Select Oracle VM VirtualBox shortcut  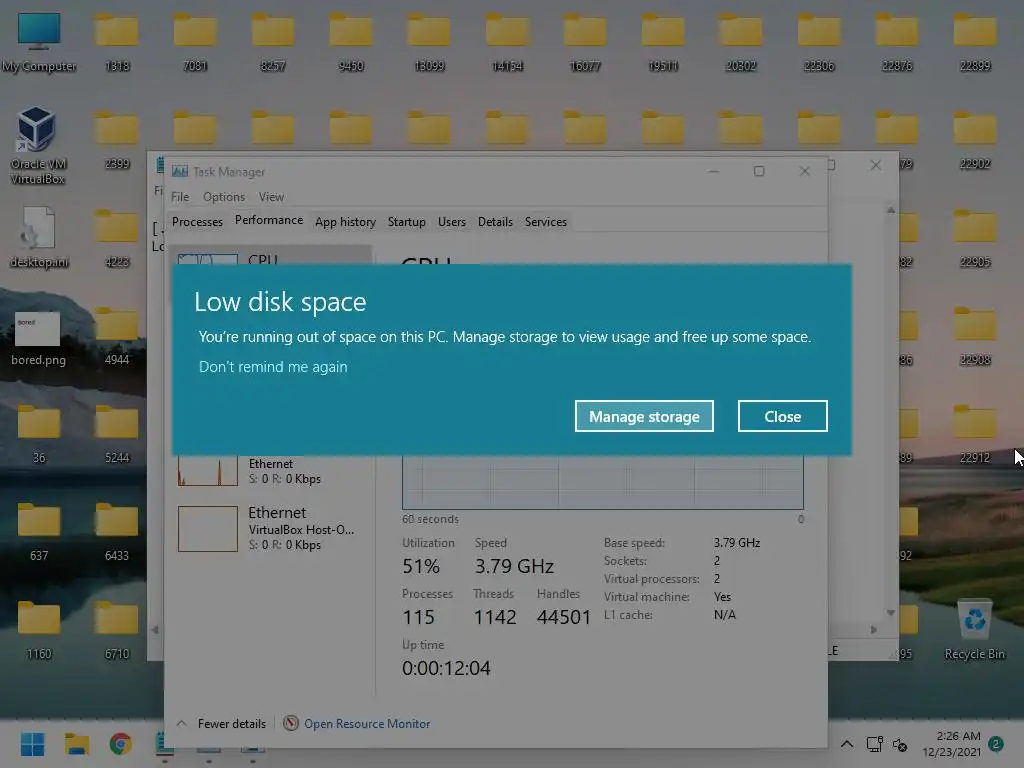[x=37, y=146]
